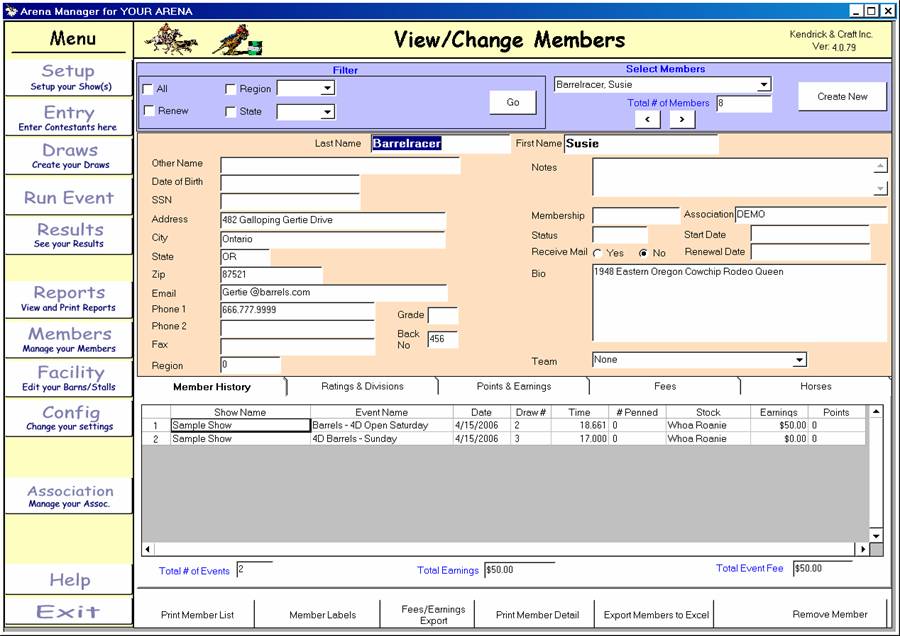Switch to the Fees tab

(665, 386)
